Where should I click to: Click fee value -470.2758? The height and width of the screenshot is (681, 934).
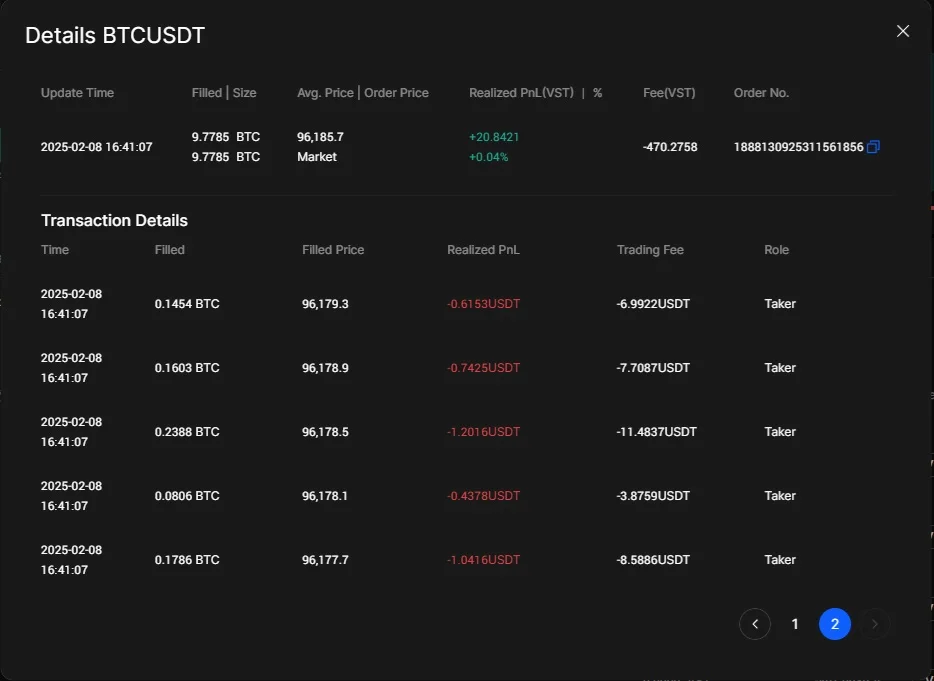[x=670, y=147]
